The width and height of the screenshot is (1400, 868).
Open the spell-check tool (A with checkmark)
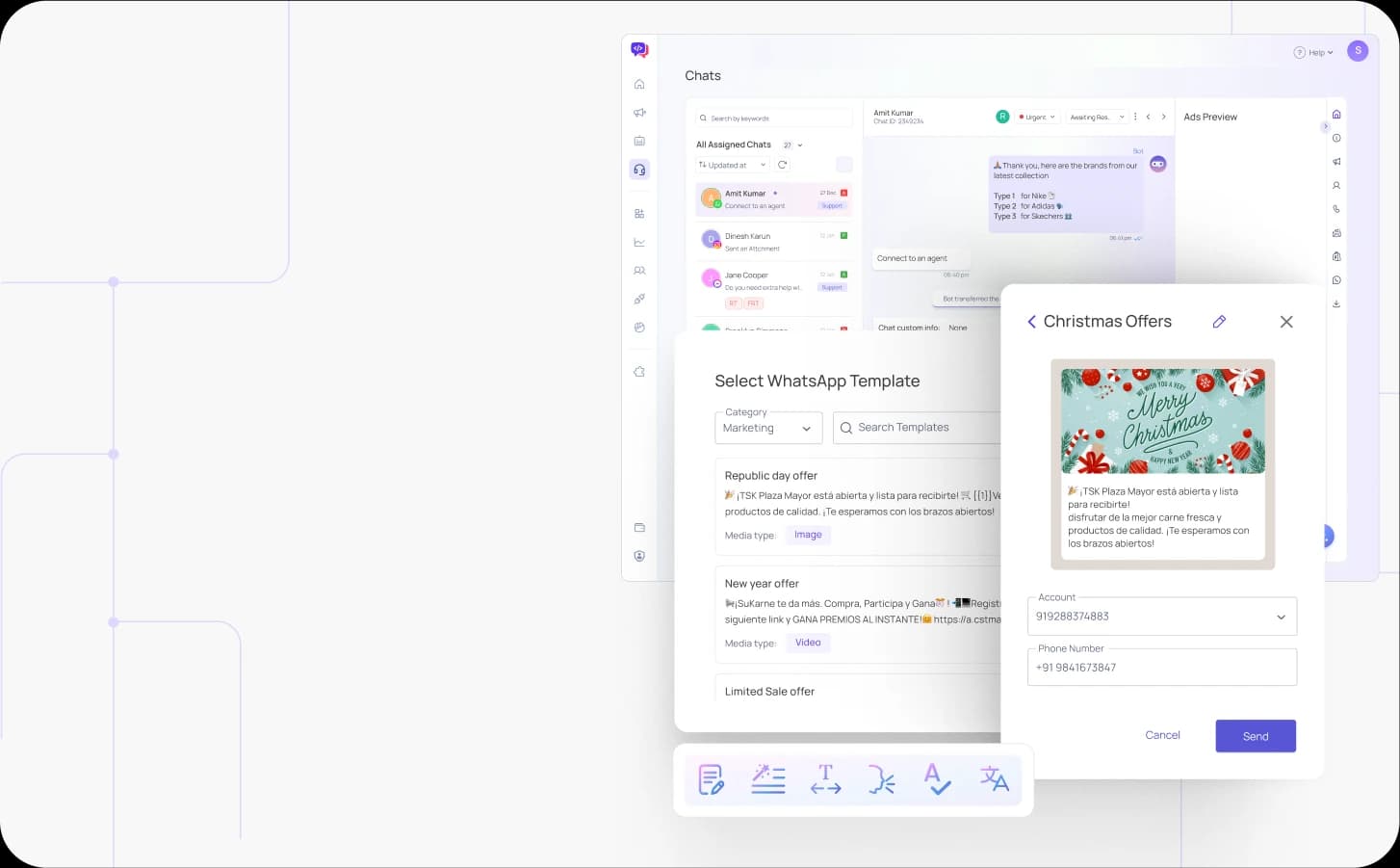(937, 779)
